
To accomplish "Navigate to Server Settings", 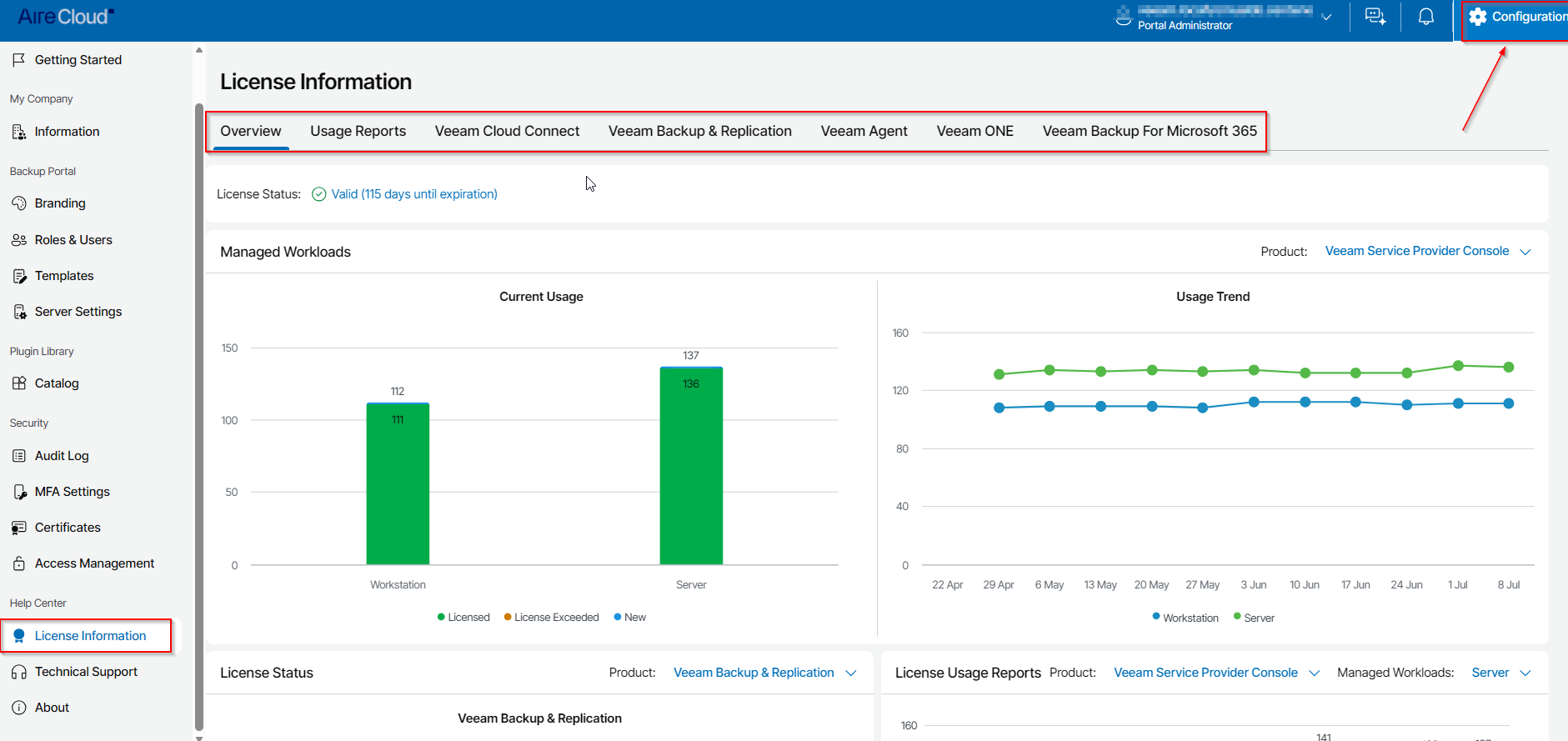I will pos(78,312).
